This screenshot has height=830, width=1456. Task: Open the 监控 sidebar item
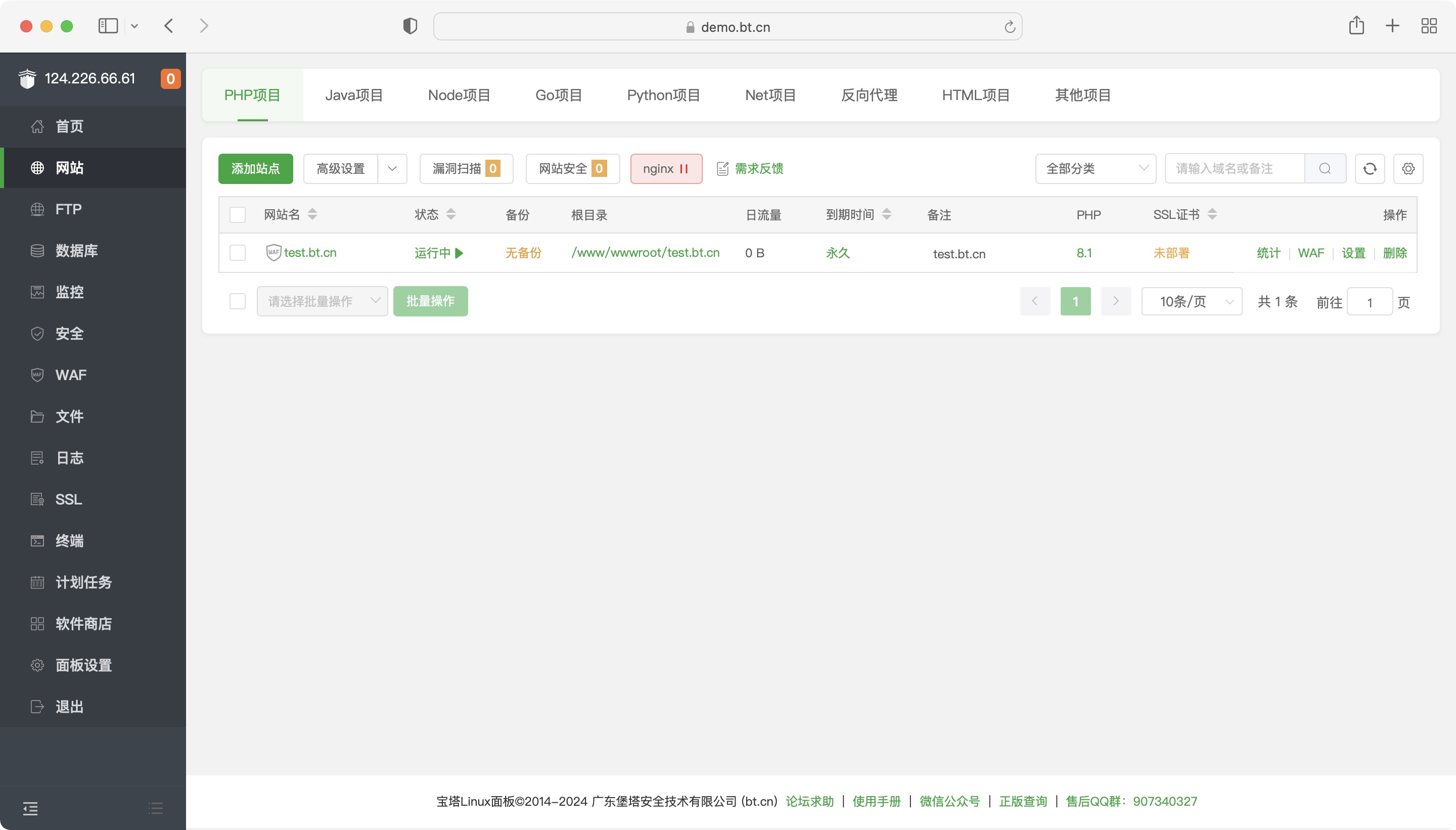pyautogui.click(x=70, y=292)
